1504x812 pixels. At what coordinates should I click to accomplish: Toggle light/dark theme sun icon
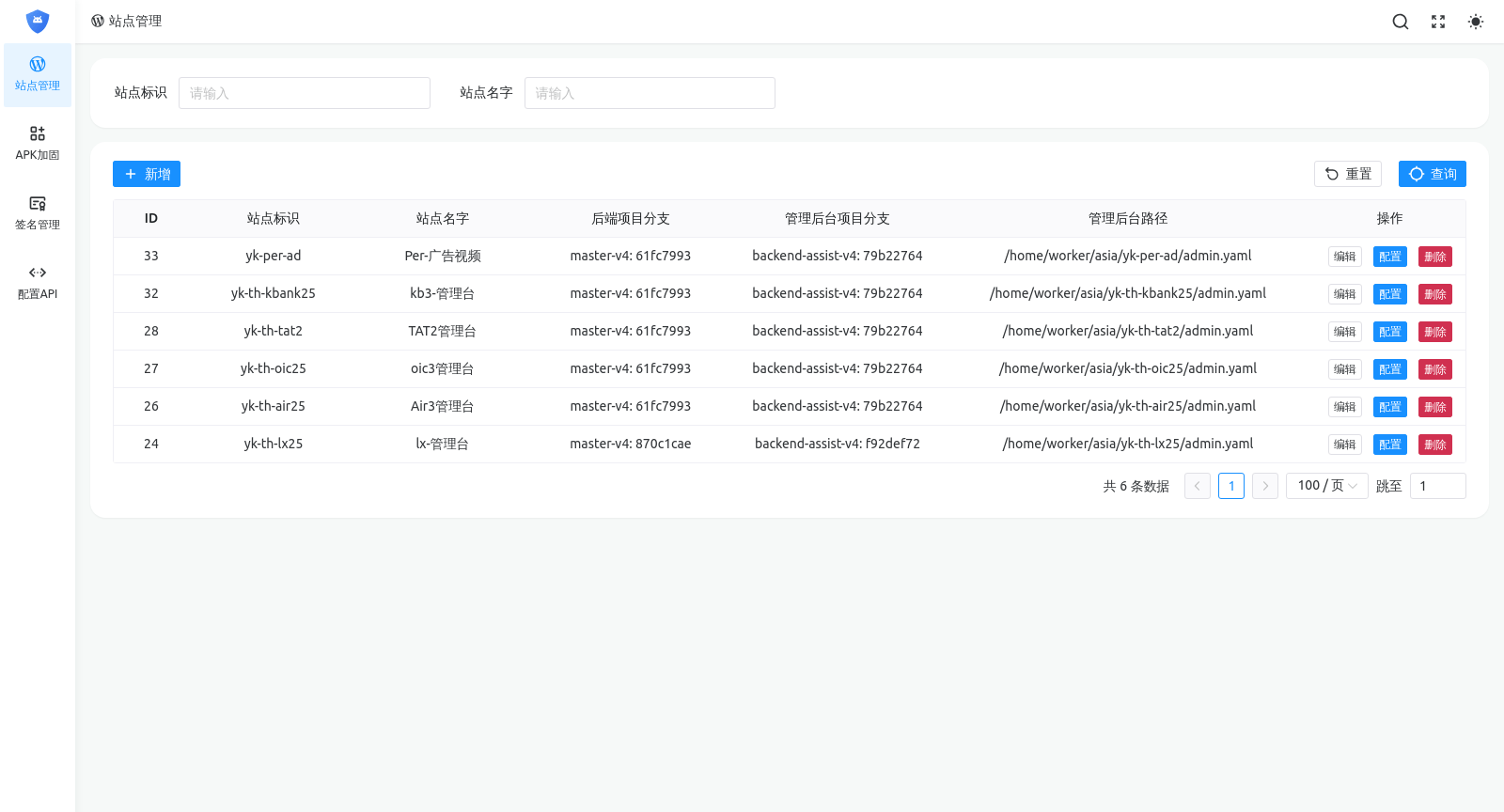tap(1475, 22)
